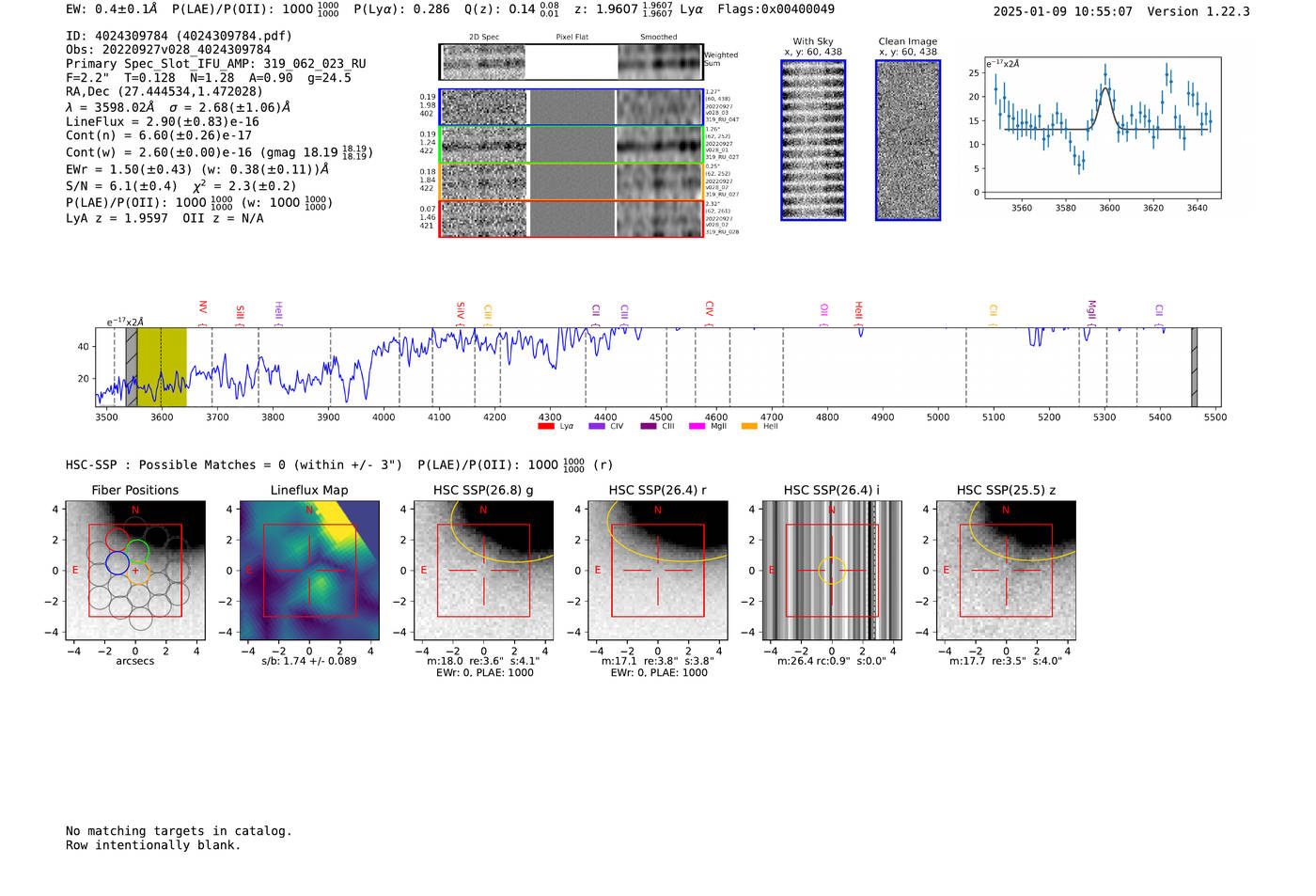Click the CIV legend color swatch
The image size is (1316, 896).
pyautogui.click(x=597, y=426)
